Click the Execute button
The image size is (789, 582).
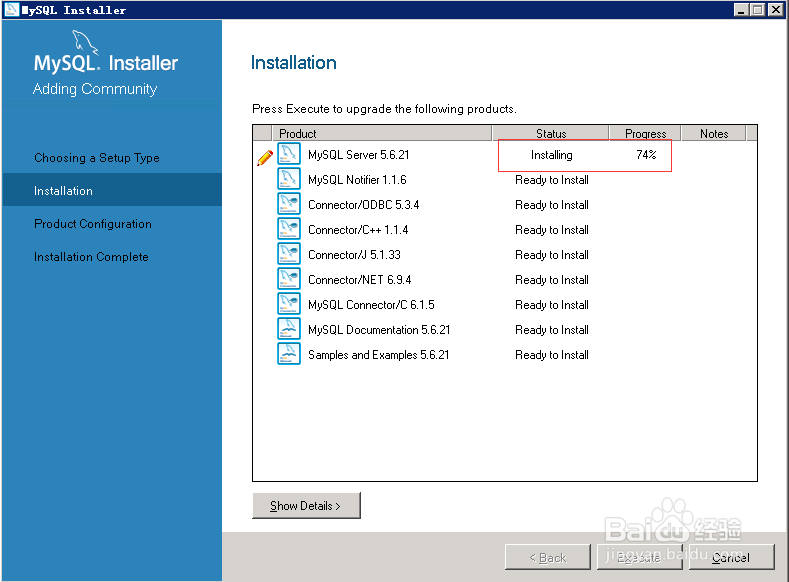coord(639,557)
